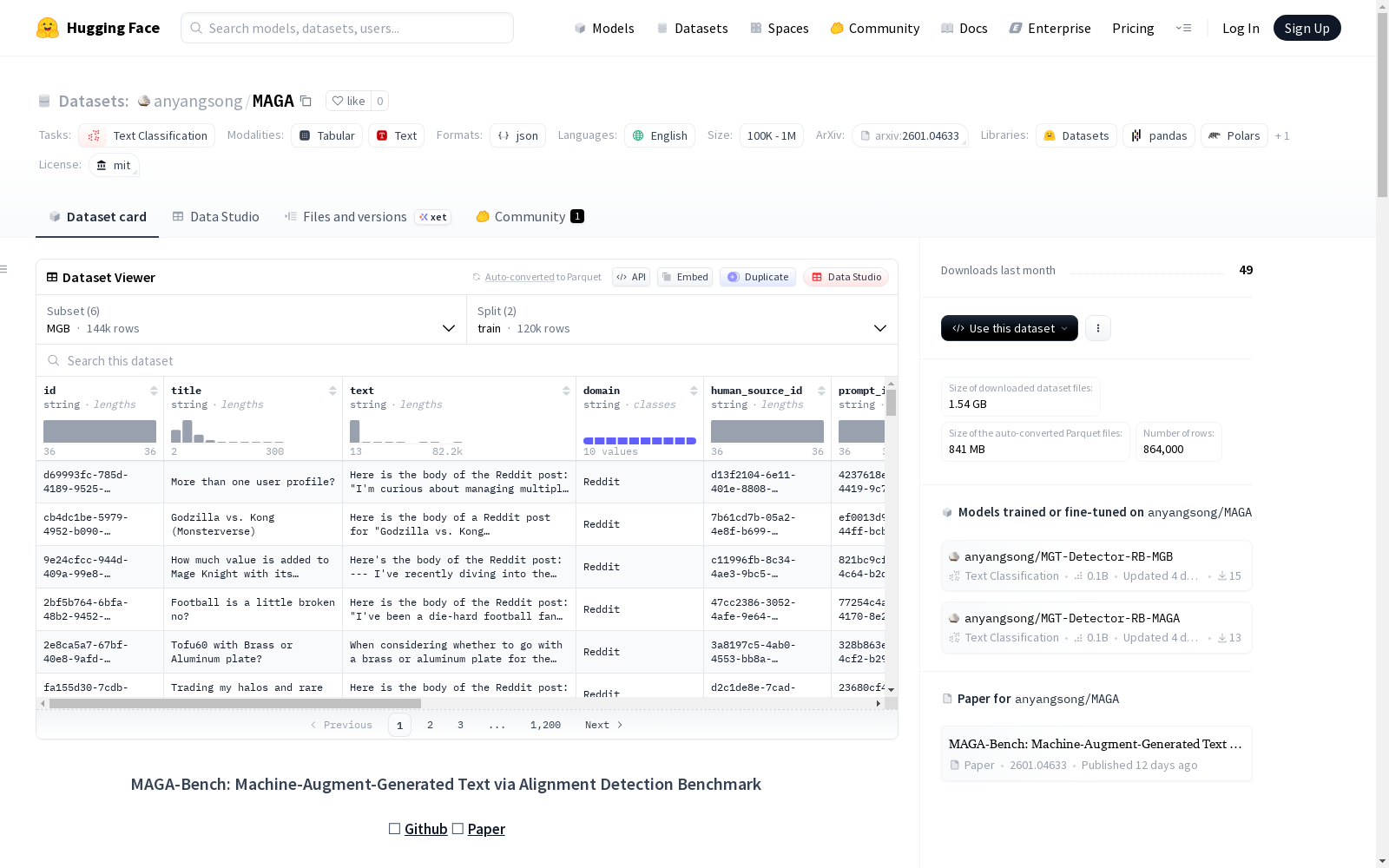This screenshot has height=868, width=1389.
Task: Click the Embed button
Action: 685,277
